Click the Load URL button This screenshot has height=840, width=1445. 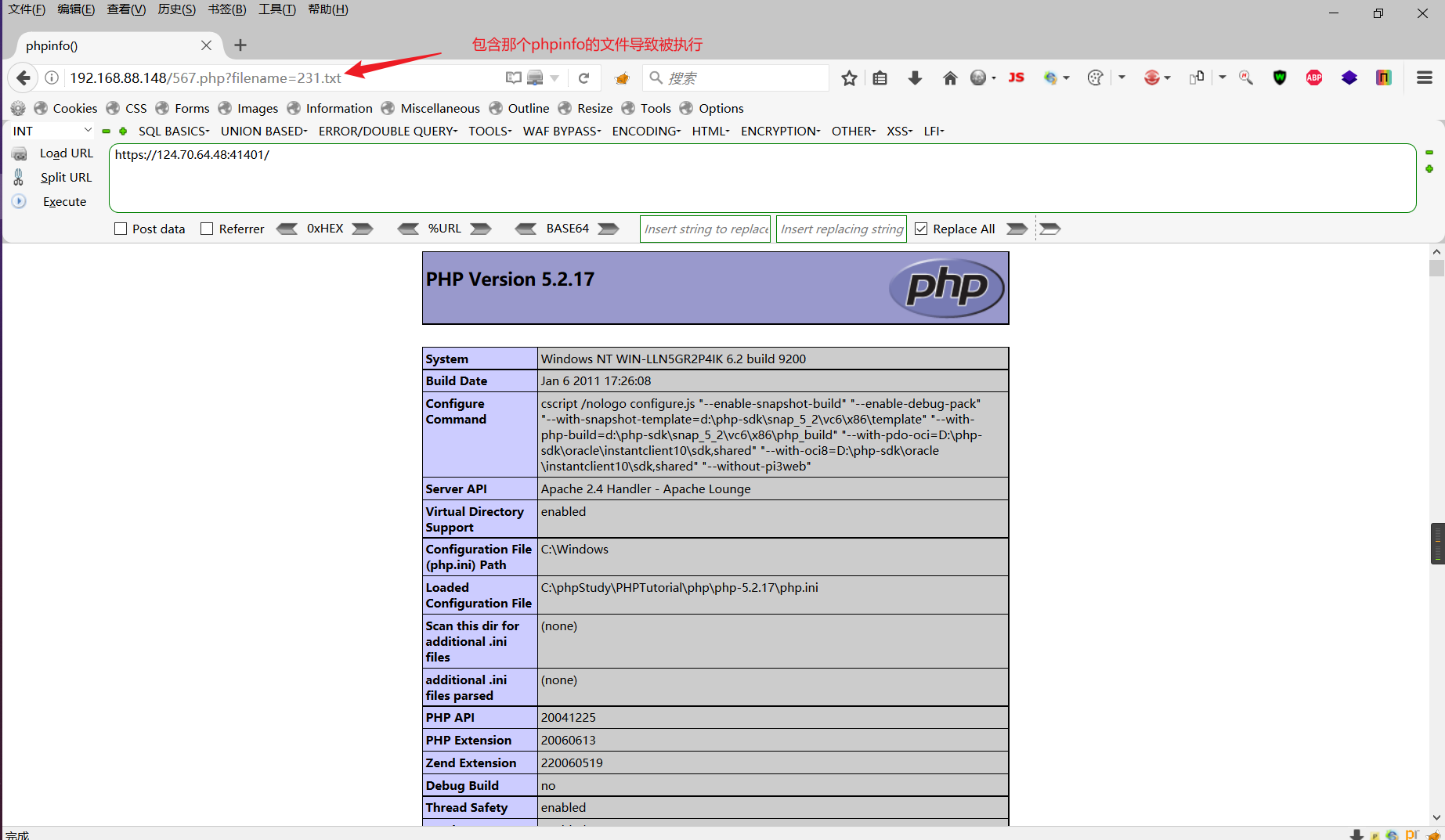click(67, 153)
